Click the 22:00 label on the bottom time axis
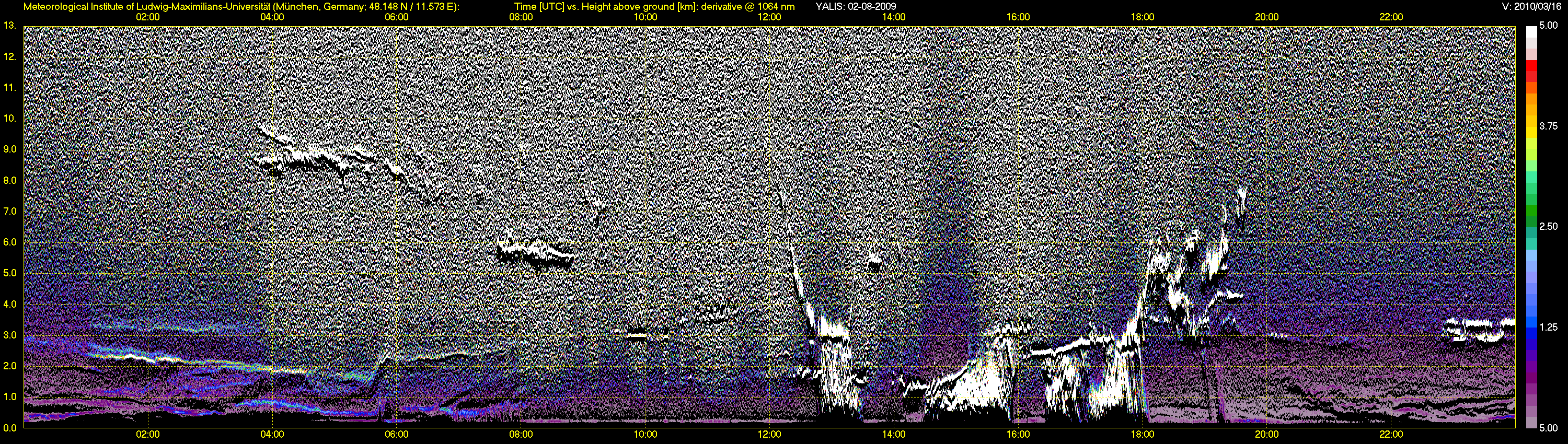 coord(1391,435)
